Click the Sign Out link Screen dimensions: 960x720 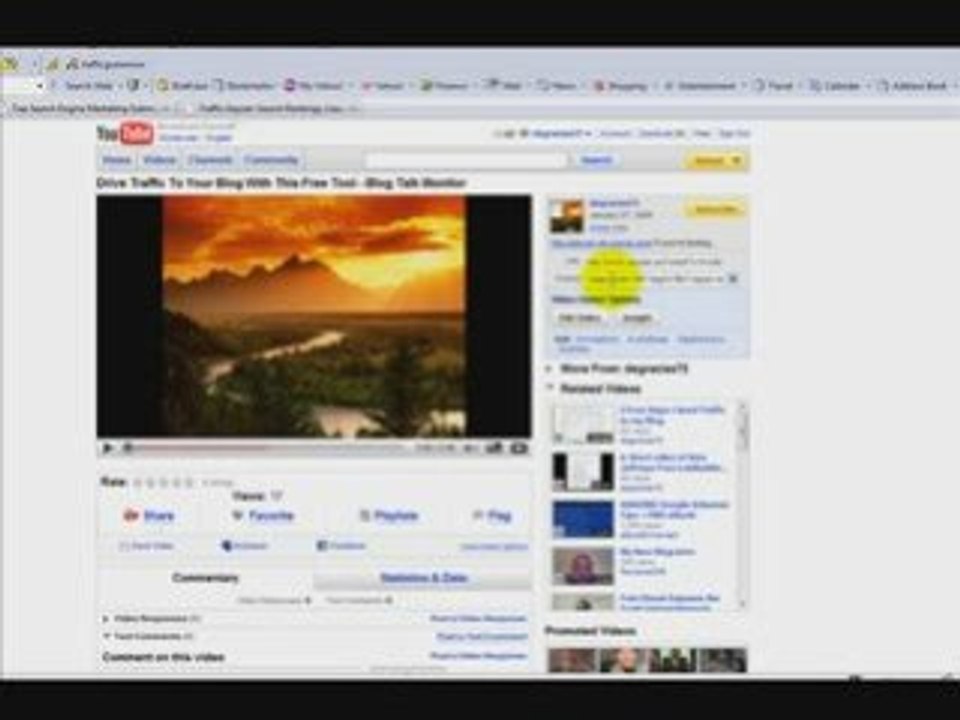pyautogui.click(x=734, y=133)
